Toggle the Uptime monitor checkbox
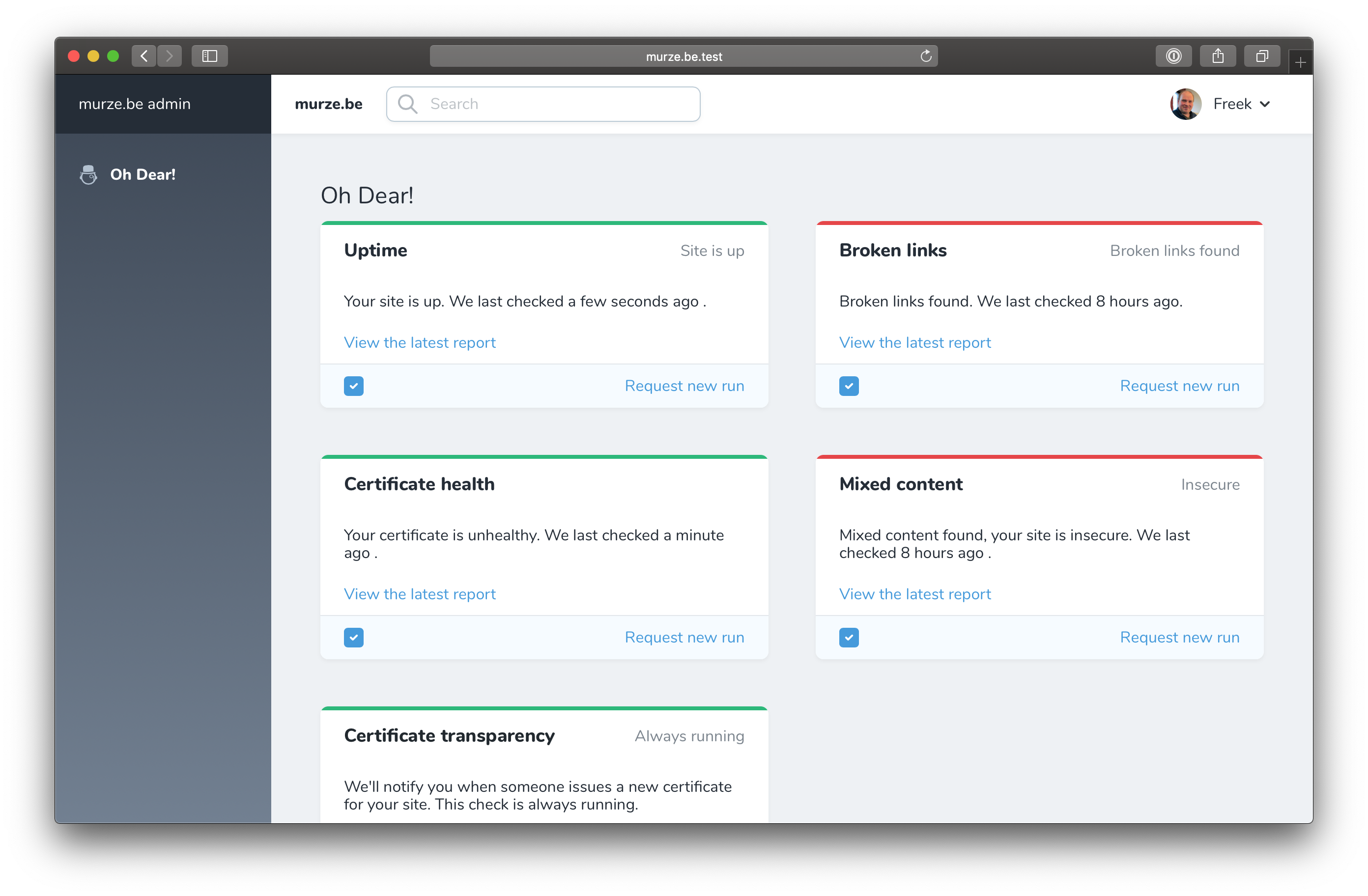The height and width of the screenshot is (896, 1368). (355, 386)
